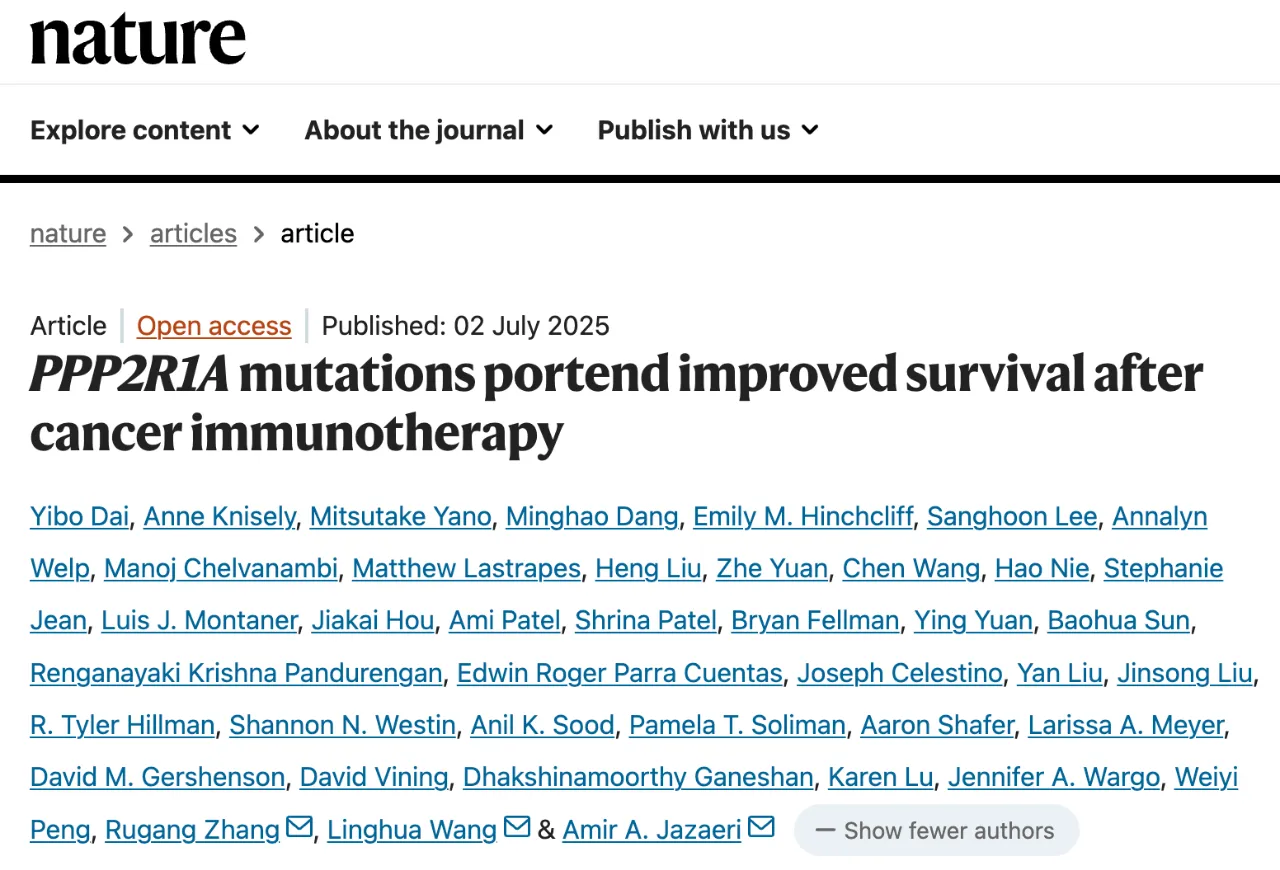Open author Dhakshinamoorthy Ganeshan

pyautogui.click(x=640, y=777)
